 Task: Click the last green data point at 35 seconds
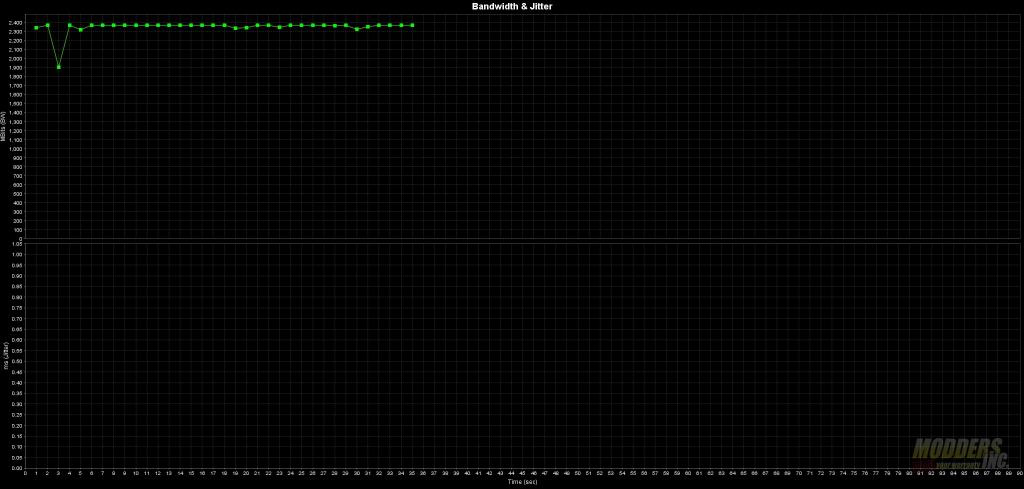pos(412,25)
